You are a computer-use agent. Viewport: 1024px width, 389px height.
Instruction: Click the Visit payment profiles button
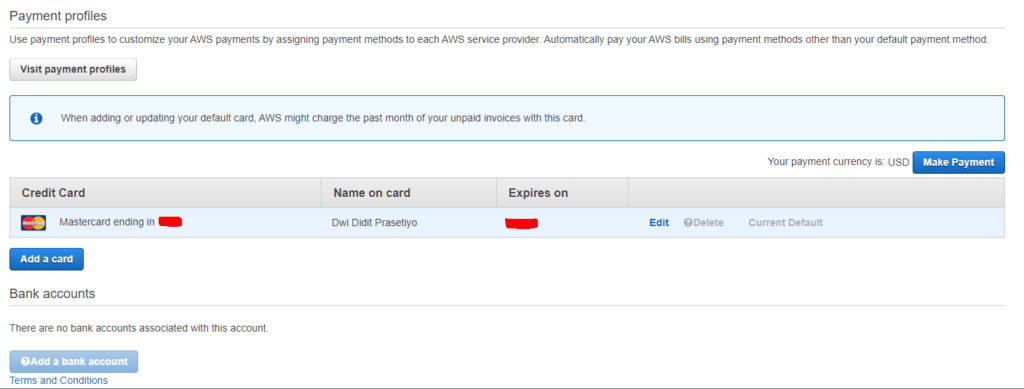tap(72, 69)
